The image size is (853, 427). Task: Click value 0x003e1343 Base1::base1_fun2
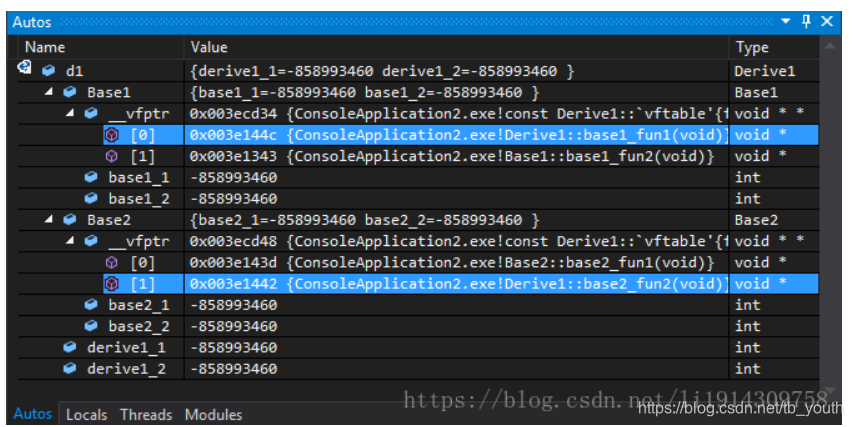[x=452, y=157]
